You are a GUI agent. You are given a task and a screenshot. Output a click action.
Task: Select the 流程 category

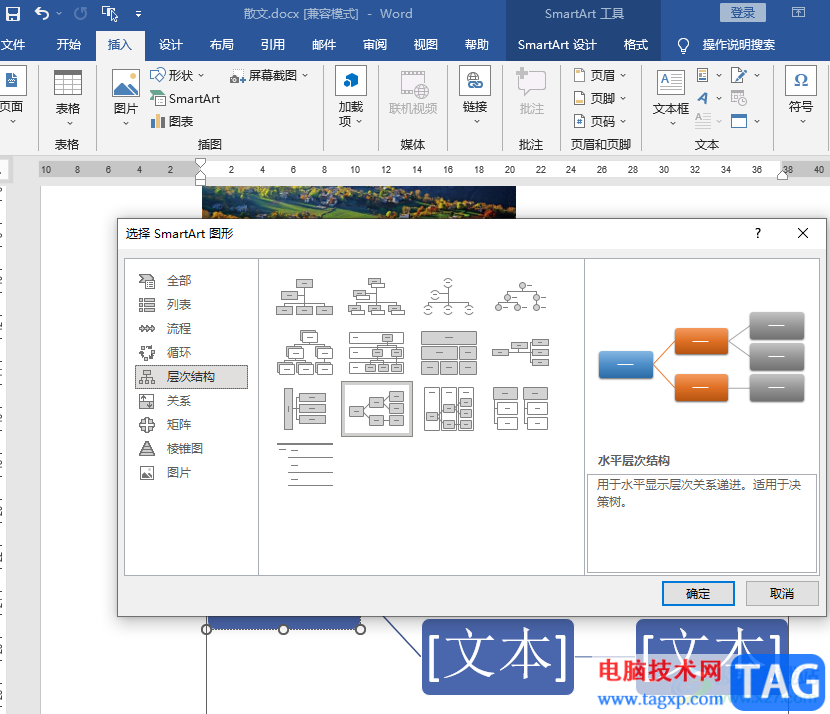pyautogui.click(x=191, y=329)
